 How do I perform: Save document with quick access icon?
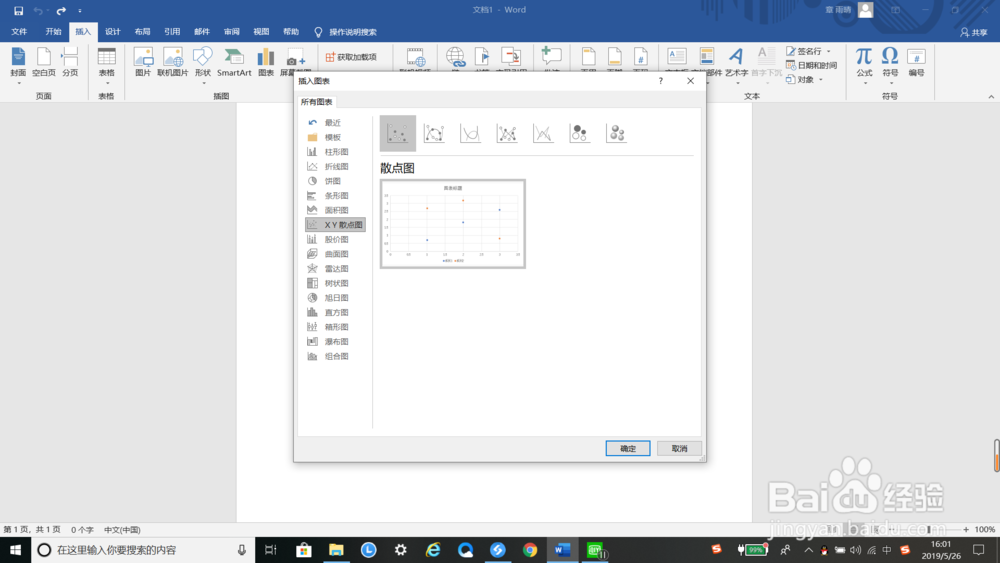(18, 10)
